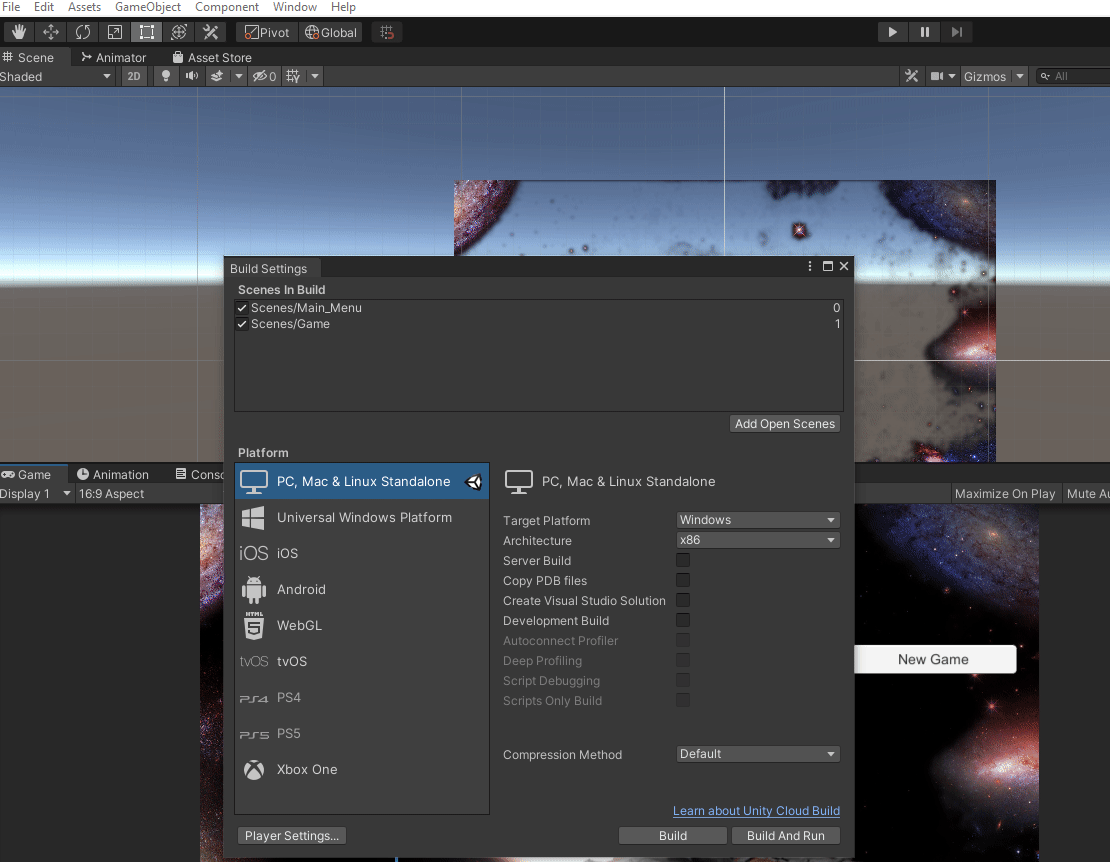Select the Scale tool
1110x862 pixels.
[114, 32]
